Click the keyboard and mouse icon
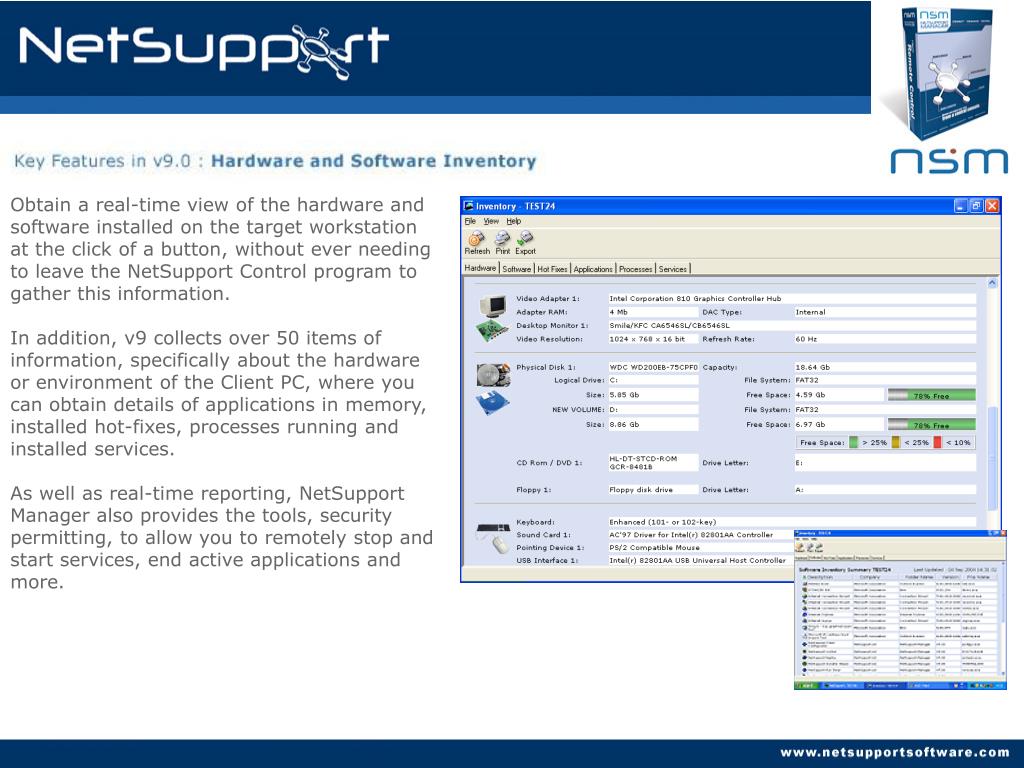The width and height of the screenshot is (1024, 768). point(494,536)
